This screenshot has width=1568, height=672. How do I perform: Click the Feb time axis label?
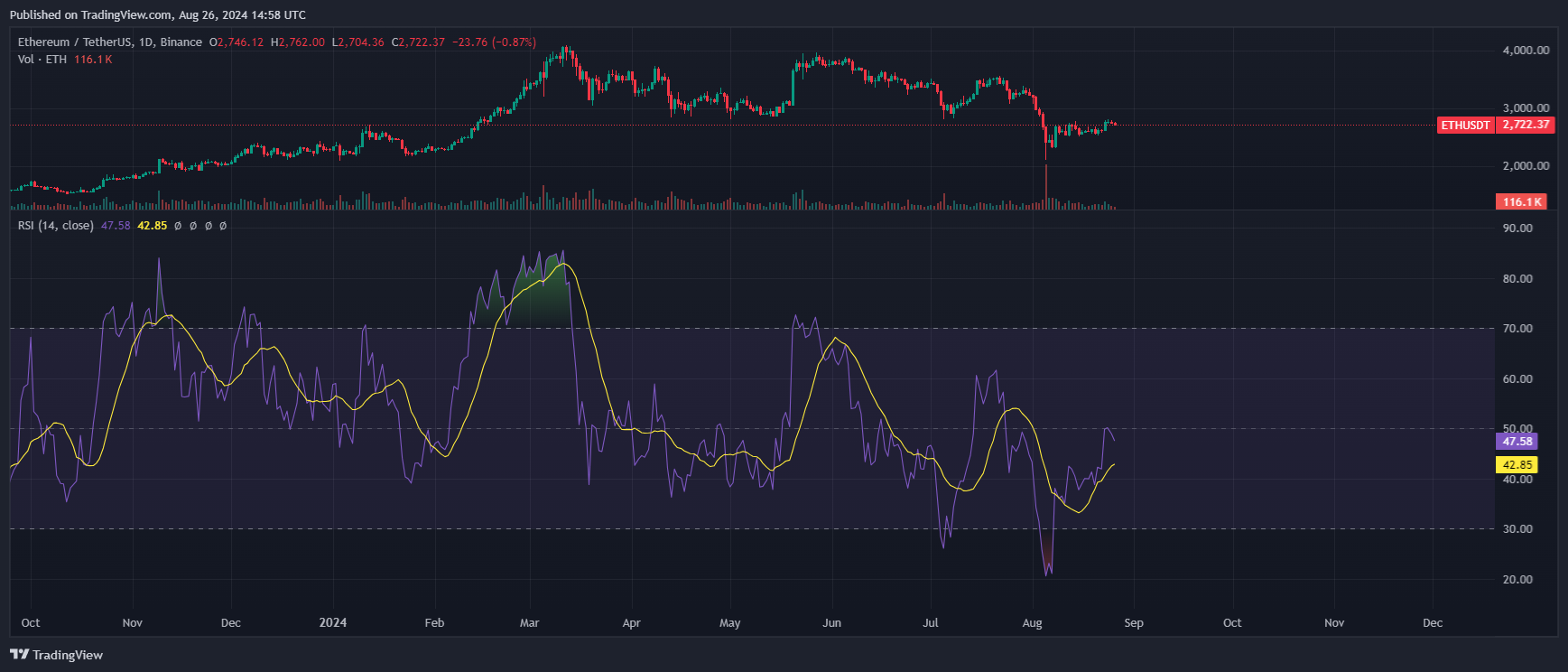[434, 623]
